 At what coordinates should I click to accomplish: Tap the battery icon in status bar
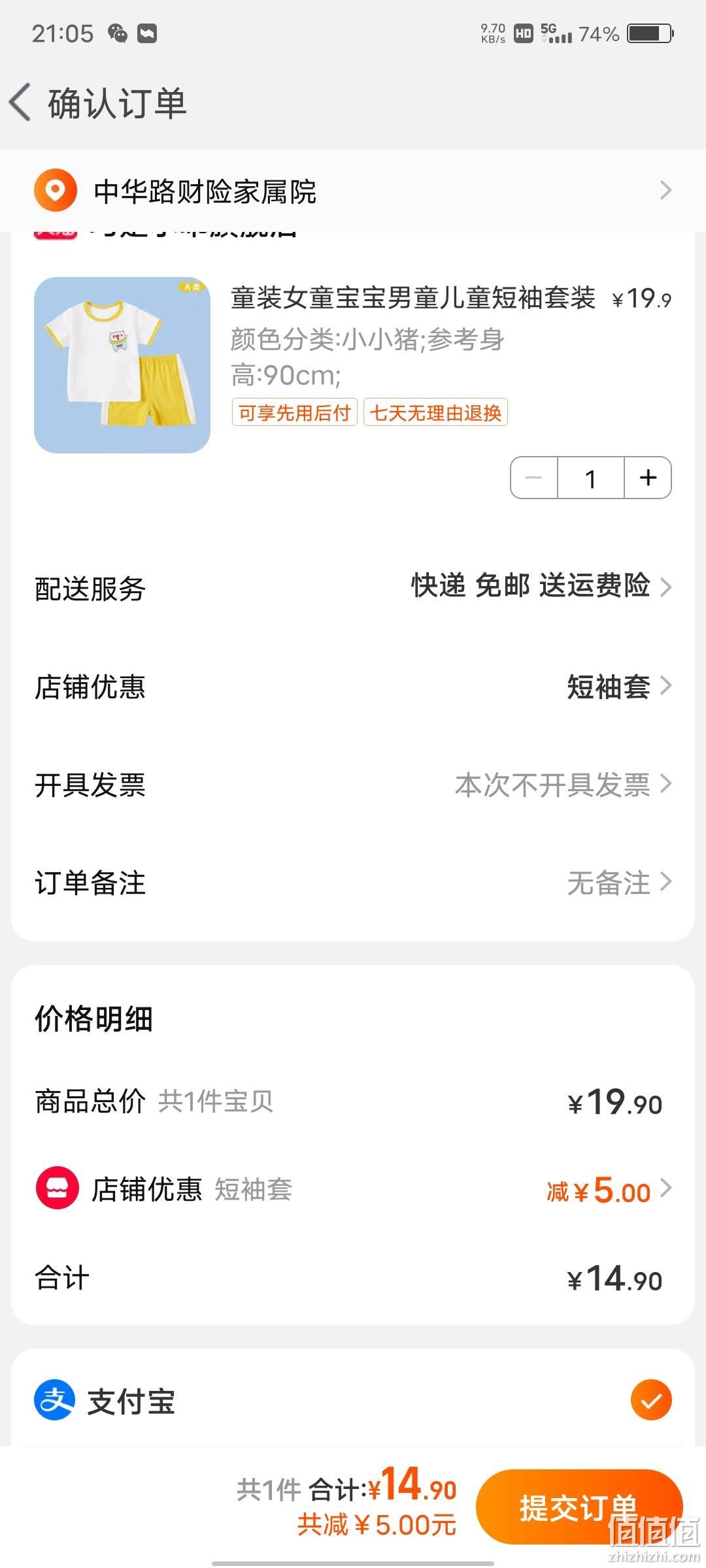point(650,33)
